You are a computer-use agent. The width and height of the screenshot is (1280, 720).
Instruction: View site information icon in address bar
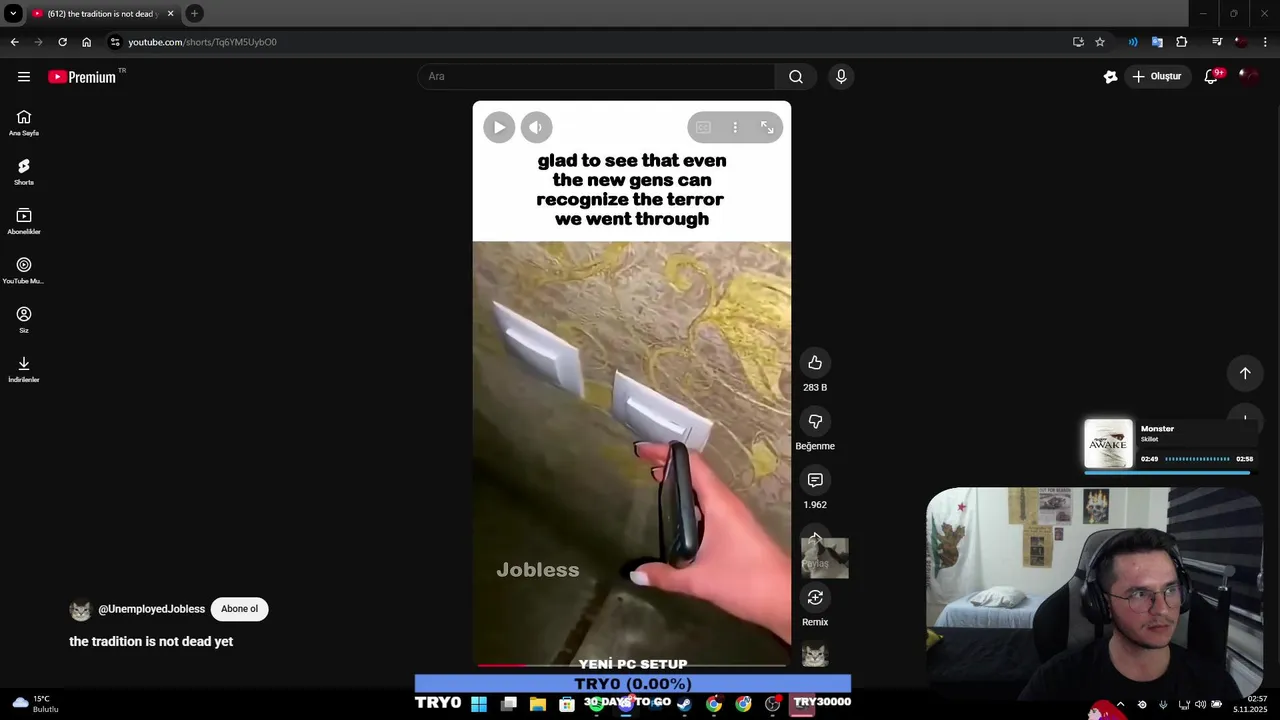115,42
